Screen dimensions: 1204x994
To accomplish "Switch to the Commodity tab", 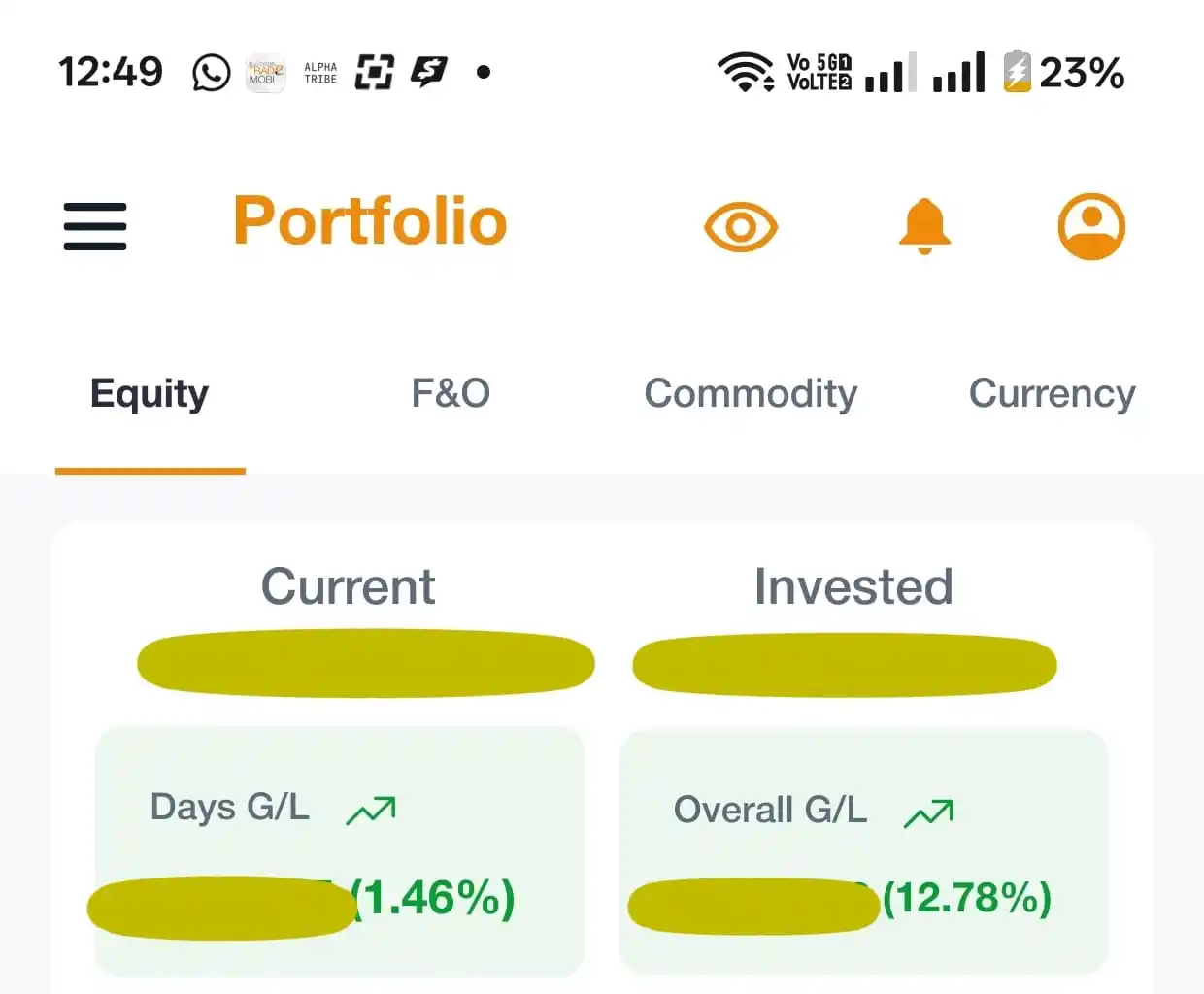I will tap(751, 394).
